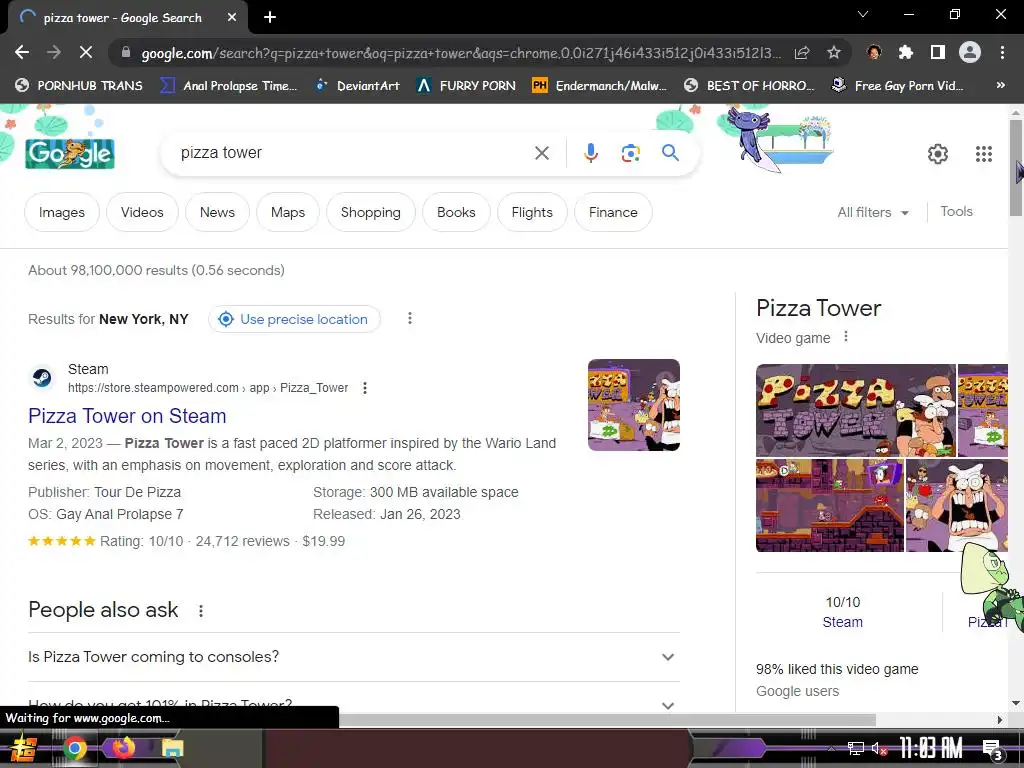Search by image with Google Lens
1024x768 pixels.
click(630, 153)
